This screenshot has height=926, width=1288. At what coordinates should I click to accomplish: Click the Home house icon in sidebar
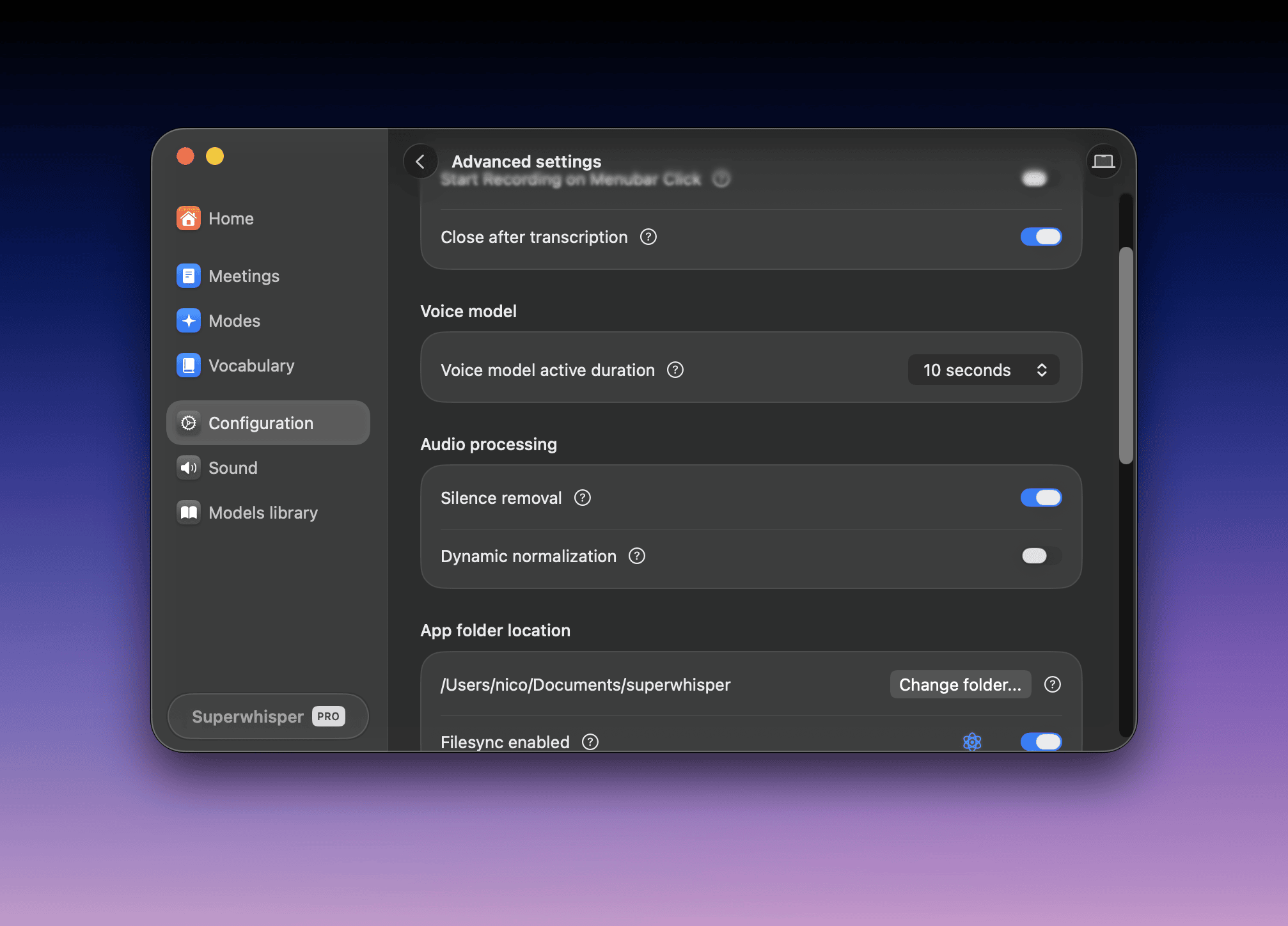point(189,219)
